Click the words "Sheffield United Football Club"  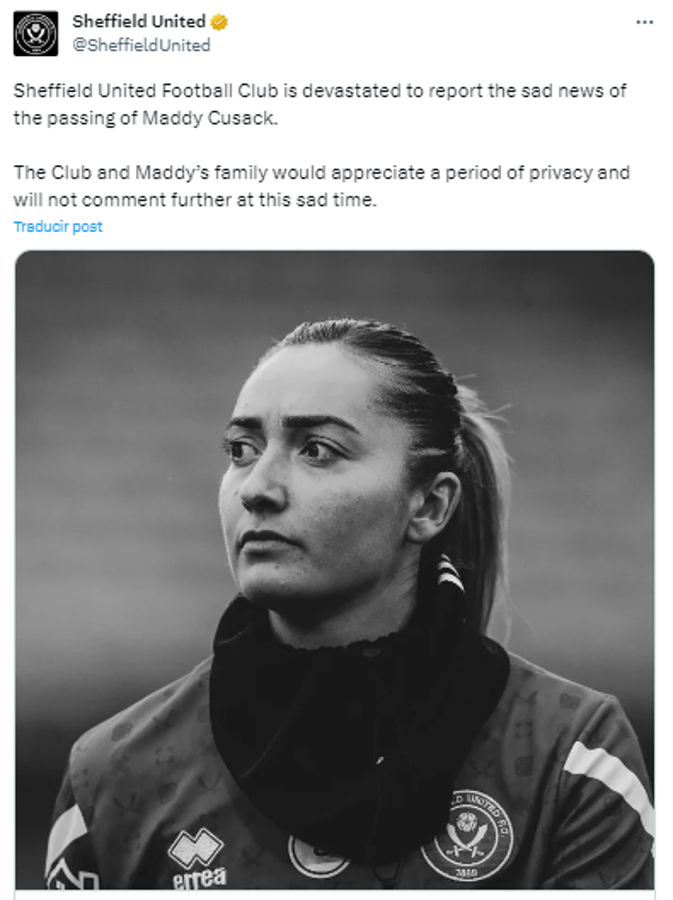[146, 90]
